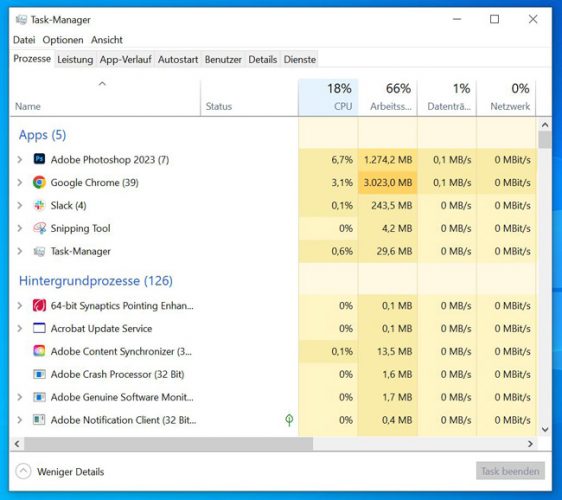The image size is (562, 500).
Task: Minimize the Task-Manager window
Action: 457,19
